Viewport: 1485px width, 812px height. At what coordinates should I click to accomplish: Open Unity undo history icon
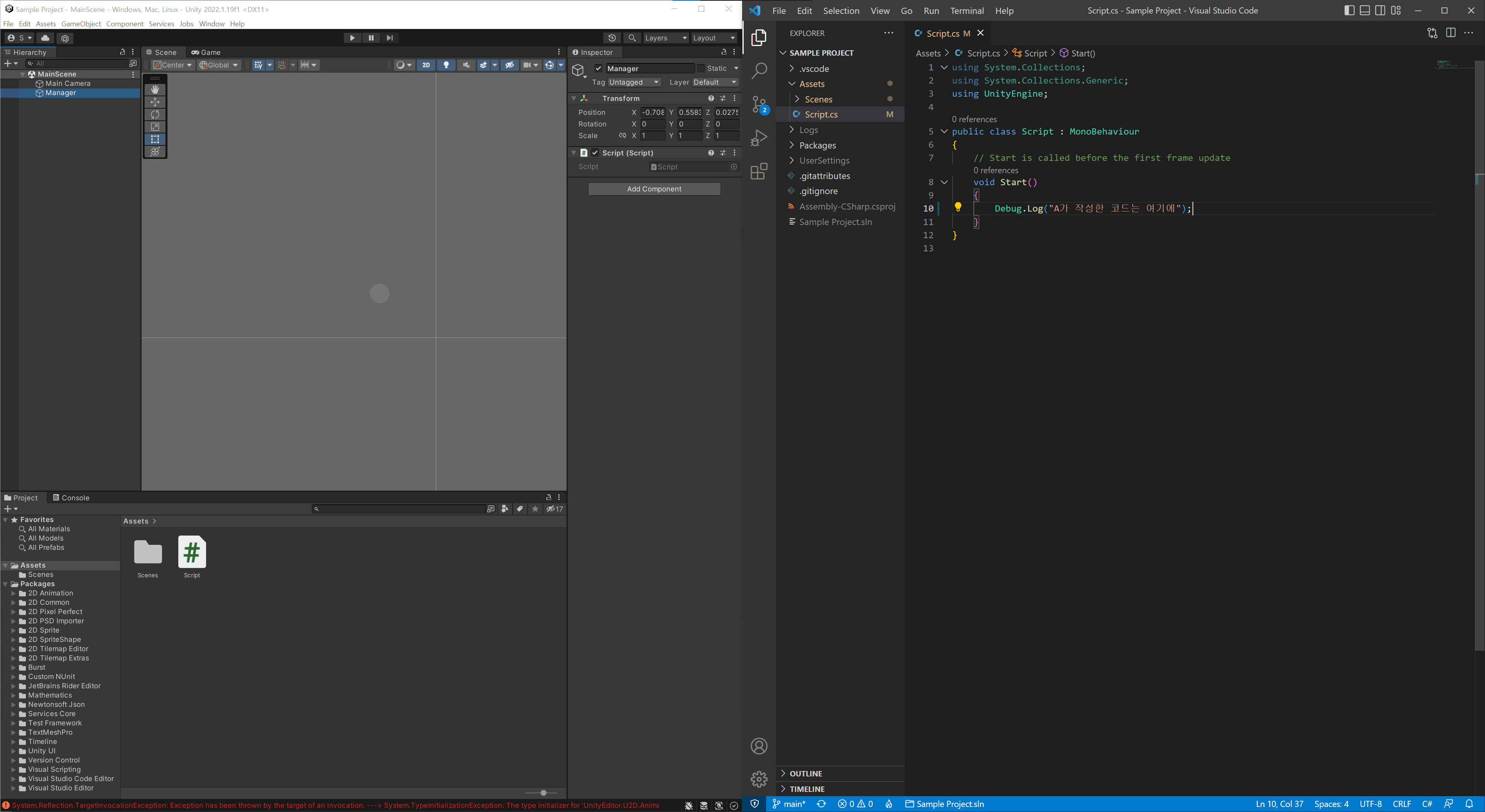(x=612, y=38)
